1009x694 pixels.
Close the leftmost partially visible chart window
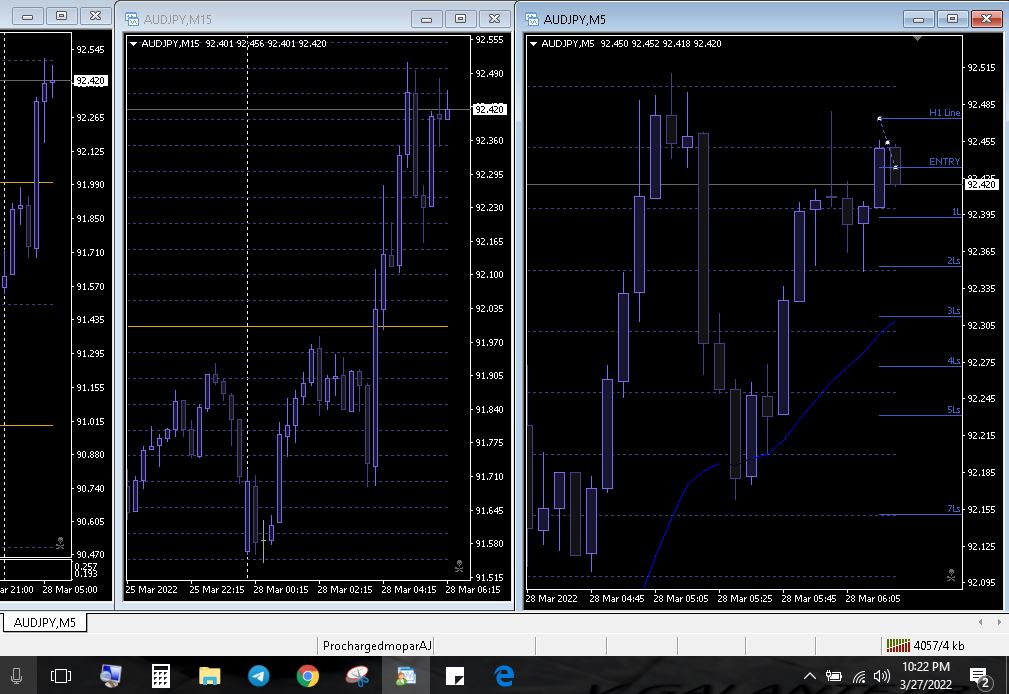click(x=95, y=16)
